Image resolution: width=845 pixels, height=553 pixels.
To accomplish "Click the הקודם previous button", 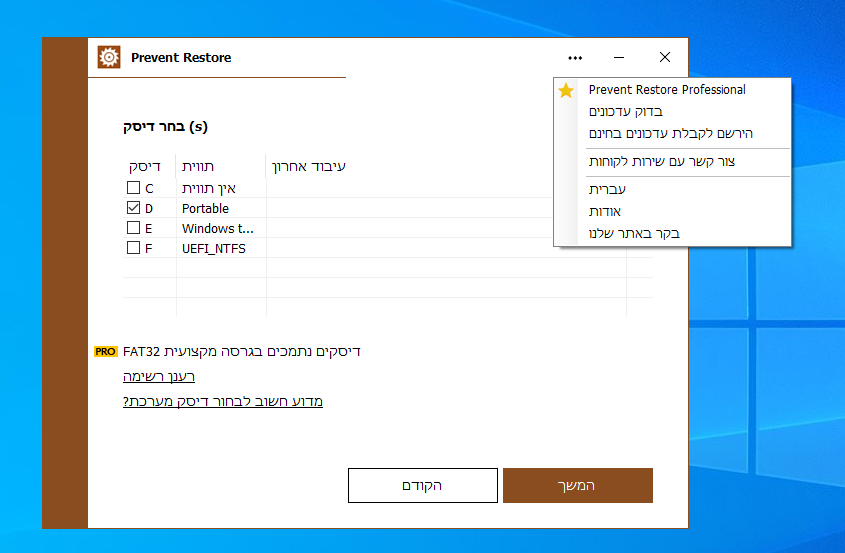I will (422, 486).
